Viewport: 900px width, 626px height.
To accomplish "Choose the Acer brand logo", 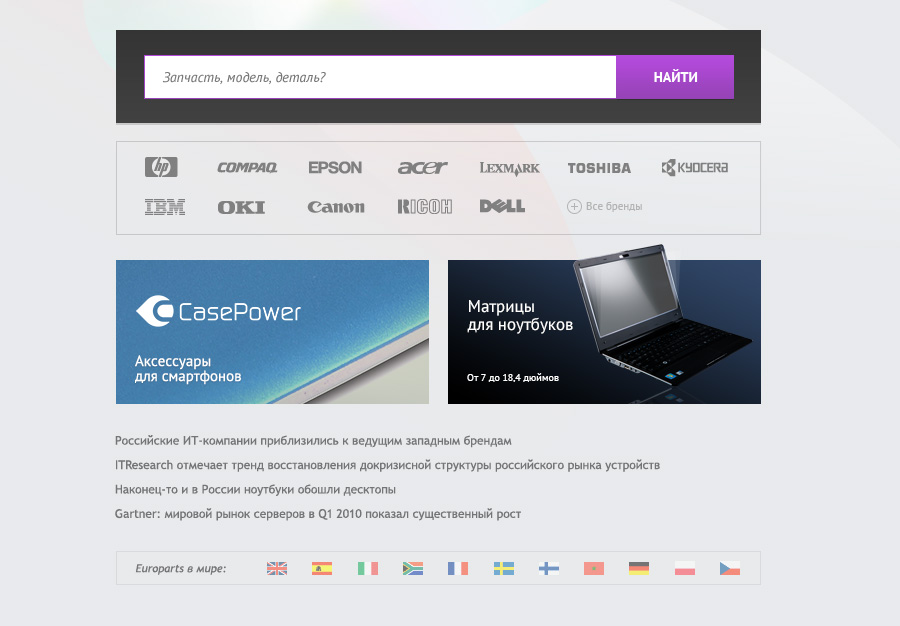I will 422,168.
